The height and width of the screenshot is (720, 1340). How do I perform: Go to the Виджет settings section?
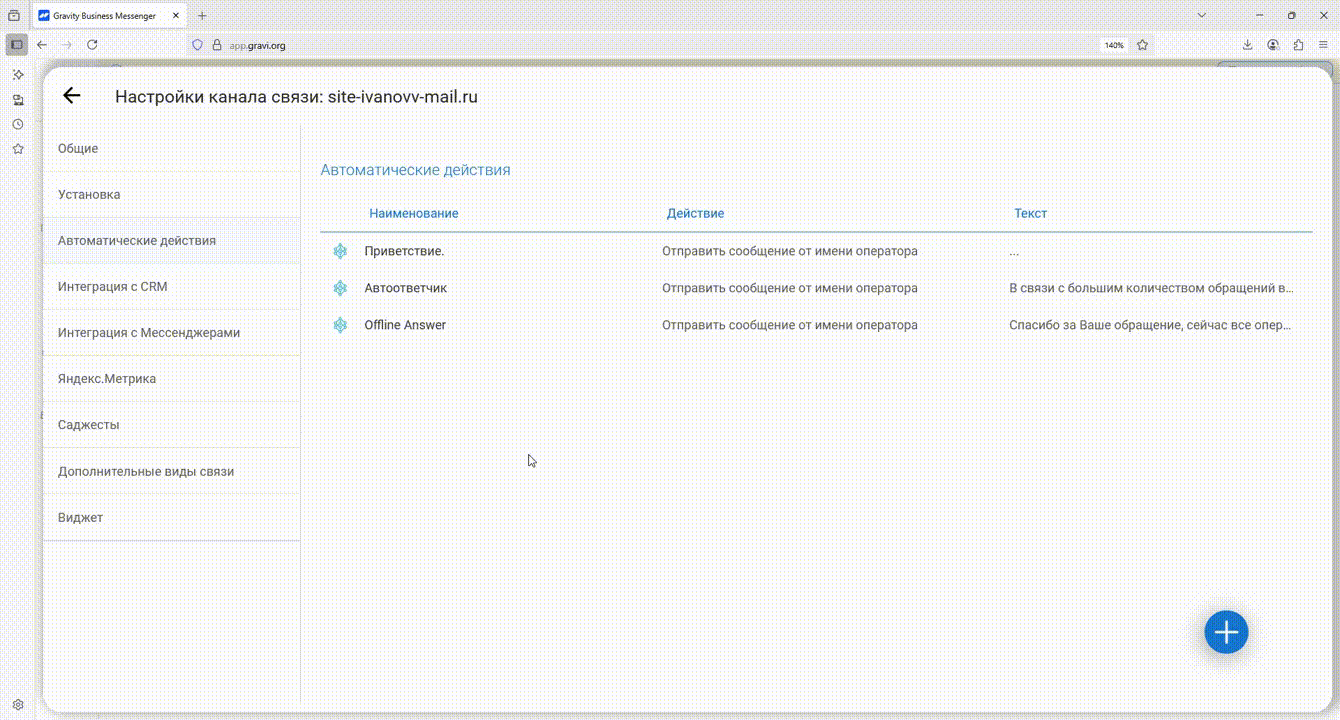[x=80, y=517]
